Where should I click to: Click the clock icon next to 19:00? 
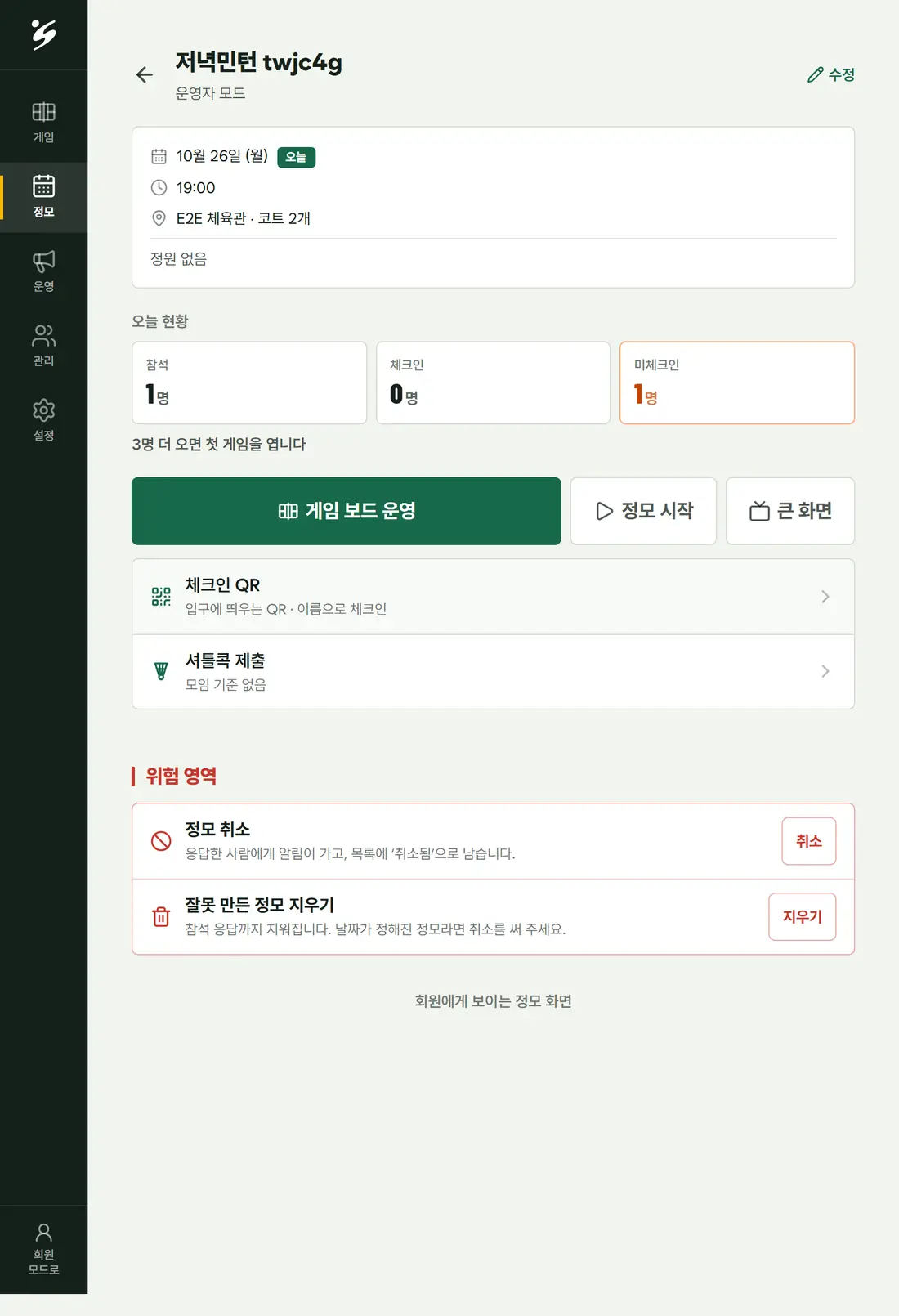pos(159,188)
